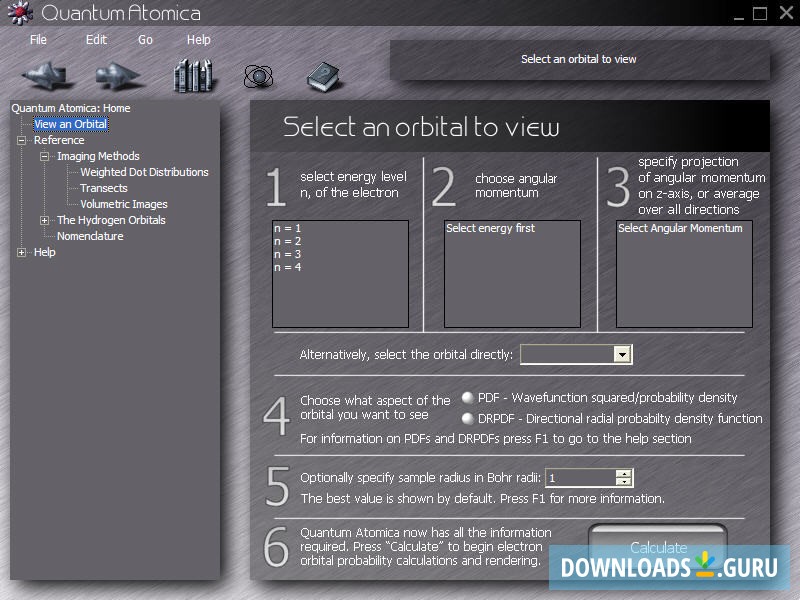The width and height of the screenshot is (800, 600).
Task: Click the back arrow navigation icon
Action: [47, 76]
